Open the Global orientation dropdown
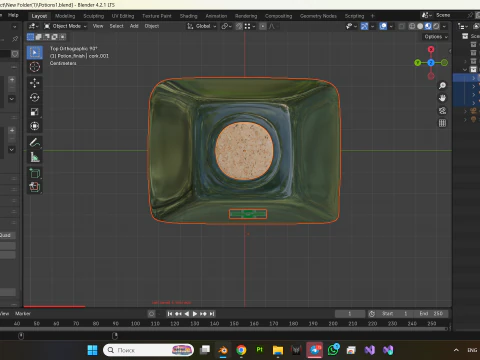 (202, 26)
